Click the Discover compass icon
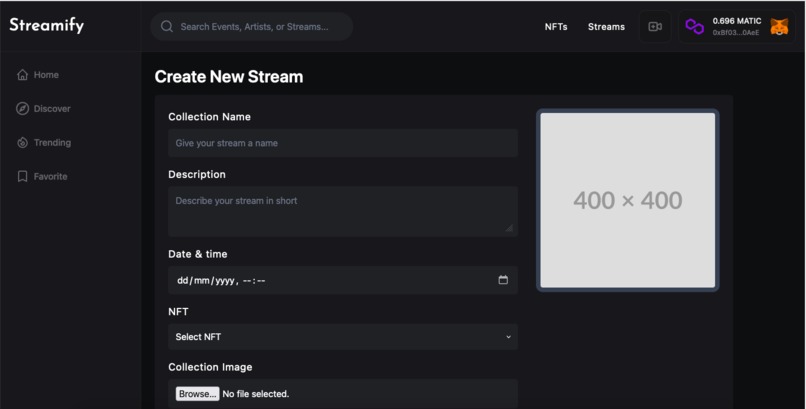The image size is (806, 409). click(23, 109)
